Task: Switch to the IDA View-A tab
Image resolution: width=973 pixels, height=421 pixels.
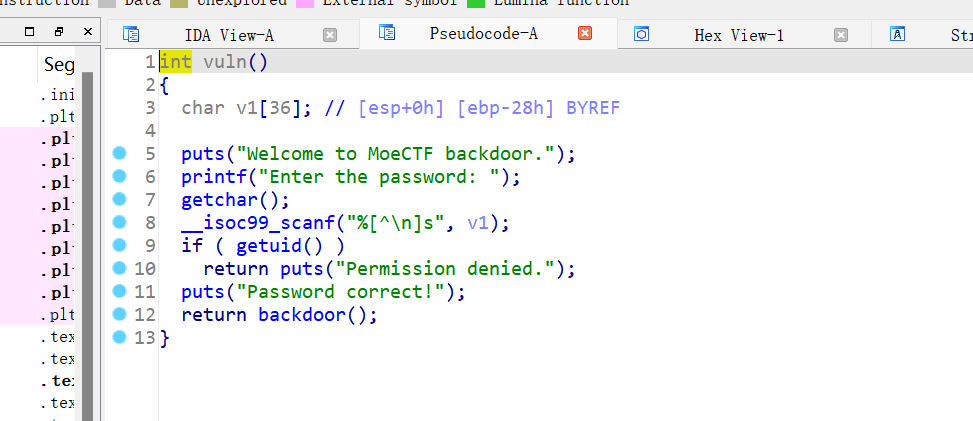Action: 229,35
